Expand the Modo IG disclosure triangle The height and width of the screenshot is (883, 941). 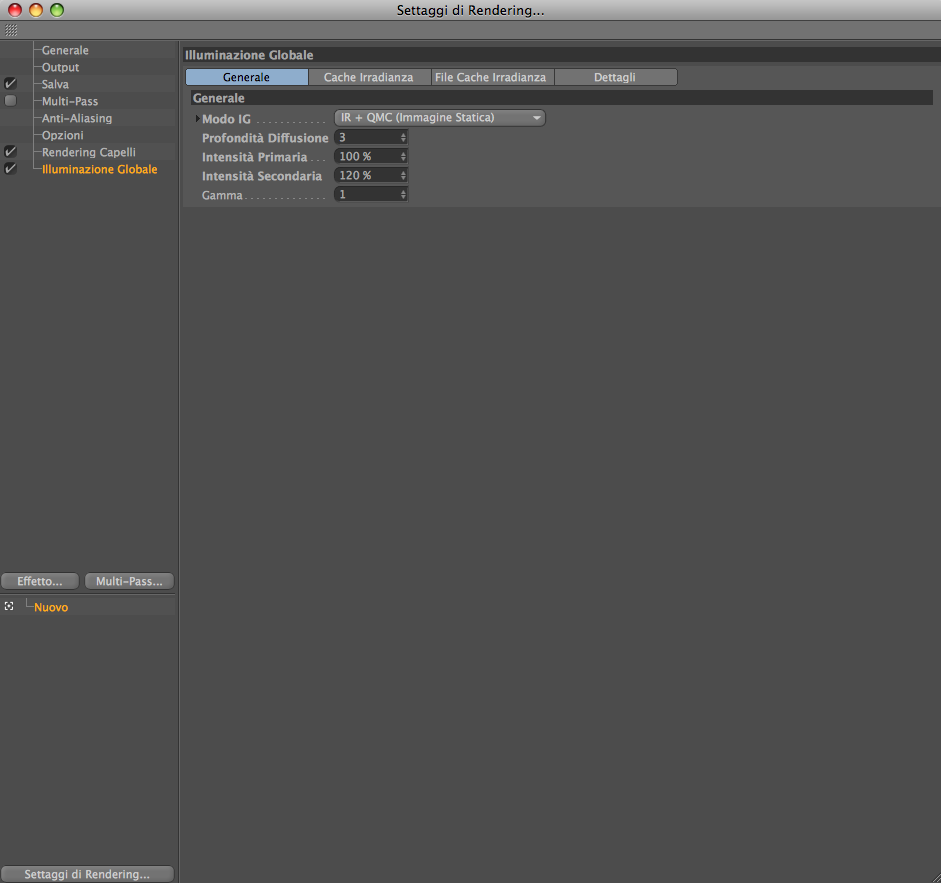pos(197,119)
